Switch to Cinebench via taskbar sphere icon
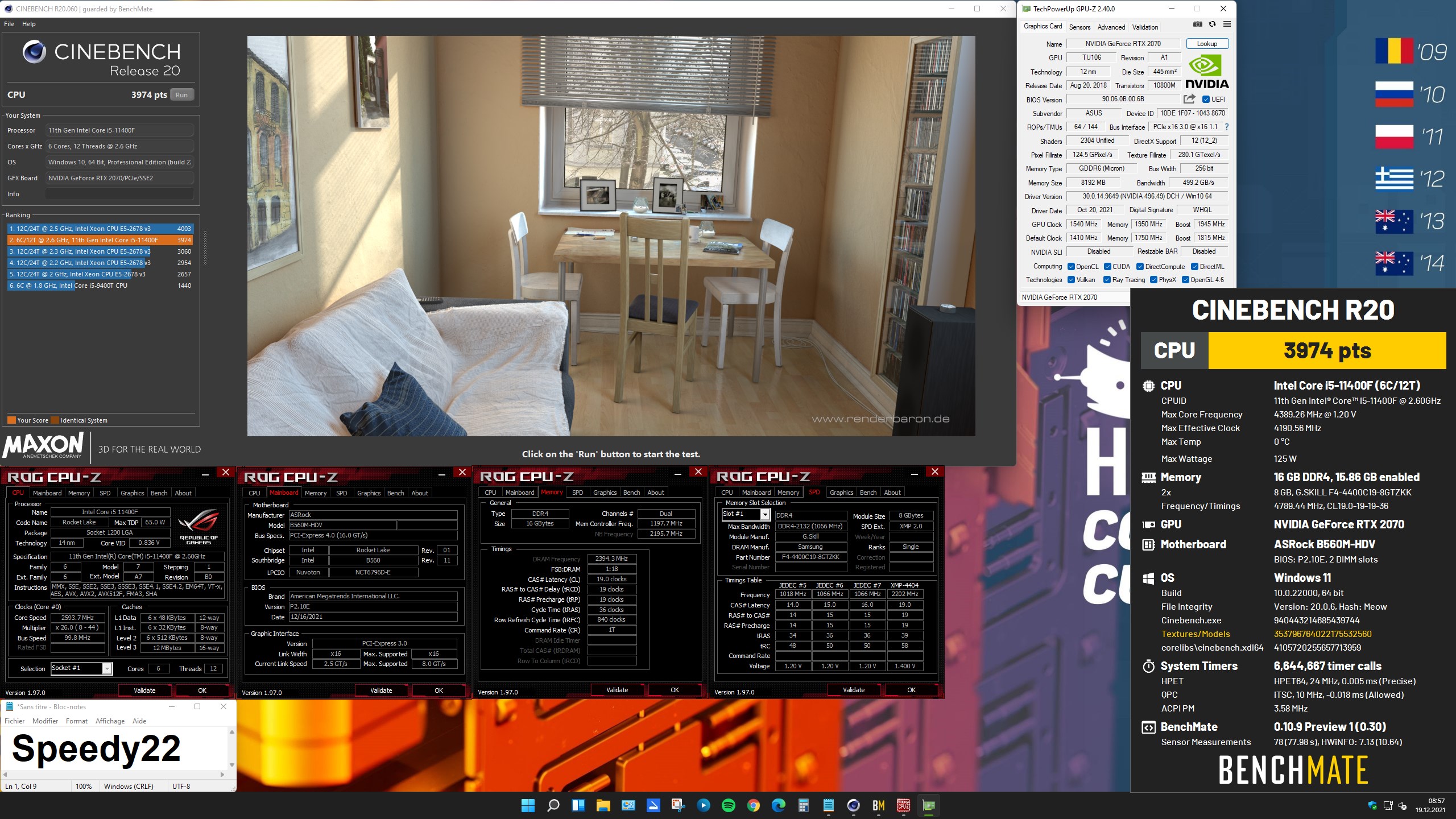Viewport: 1456px width, 819px height. pos(853,805)
